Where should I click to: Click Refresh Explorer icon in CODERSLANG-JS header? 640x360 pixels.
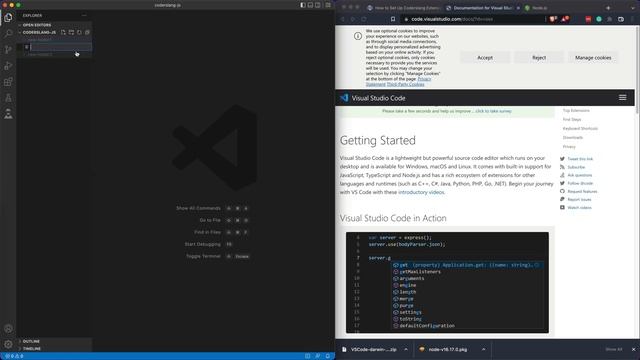coord(79,32)
